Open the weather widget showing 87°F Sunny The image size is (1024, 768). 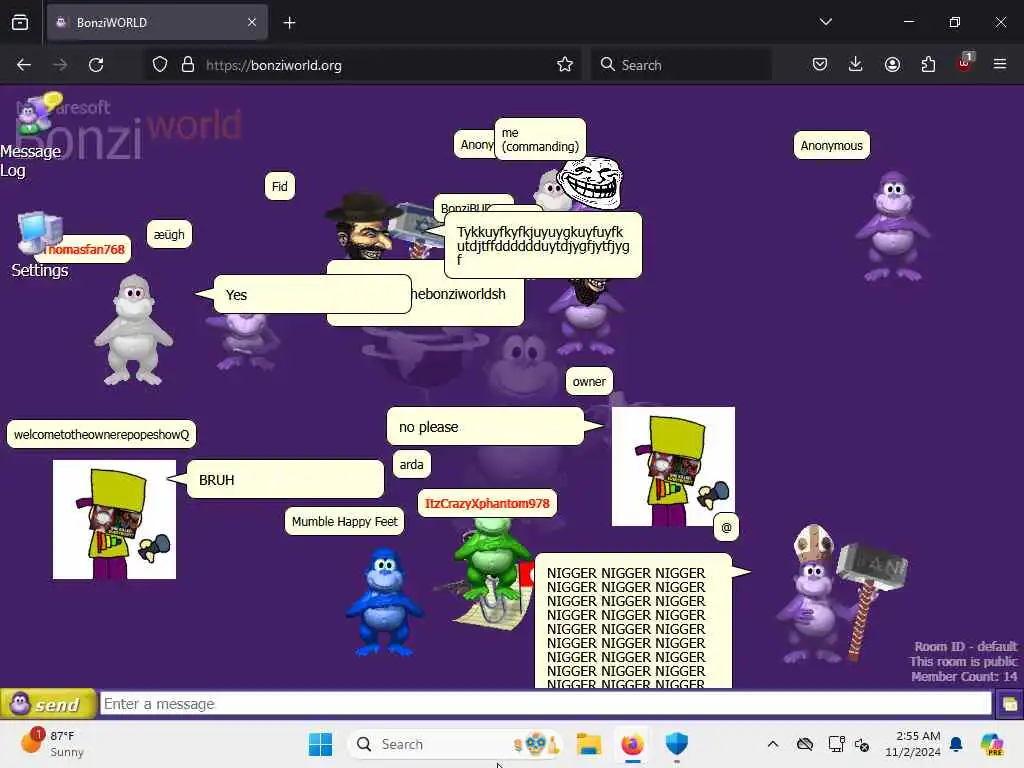54,743
